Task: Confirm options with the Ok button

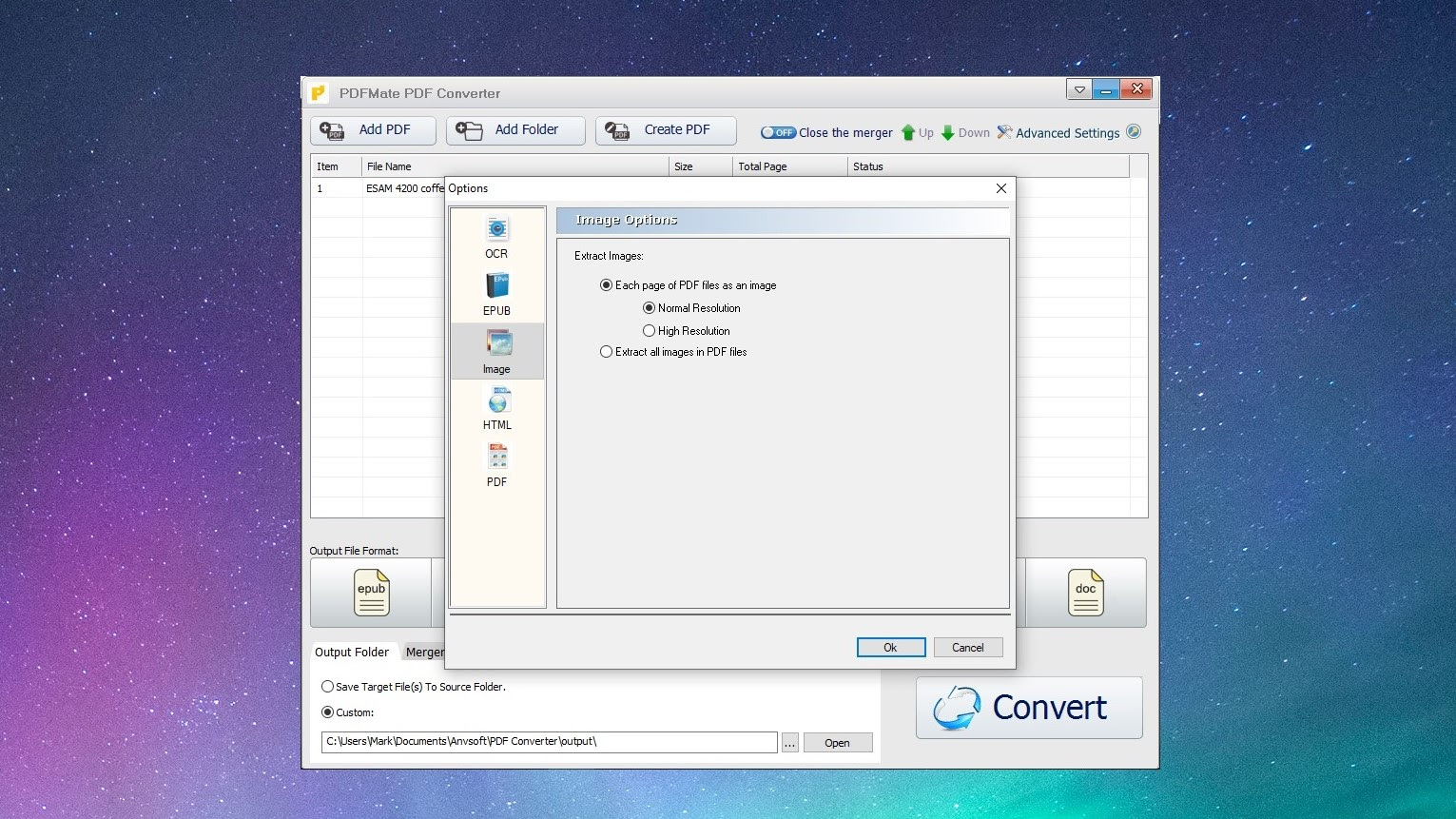Action: click(891, 648)
